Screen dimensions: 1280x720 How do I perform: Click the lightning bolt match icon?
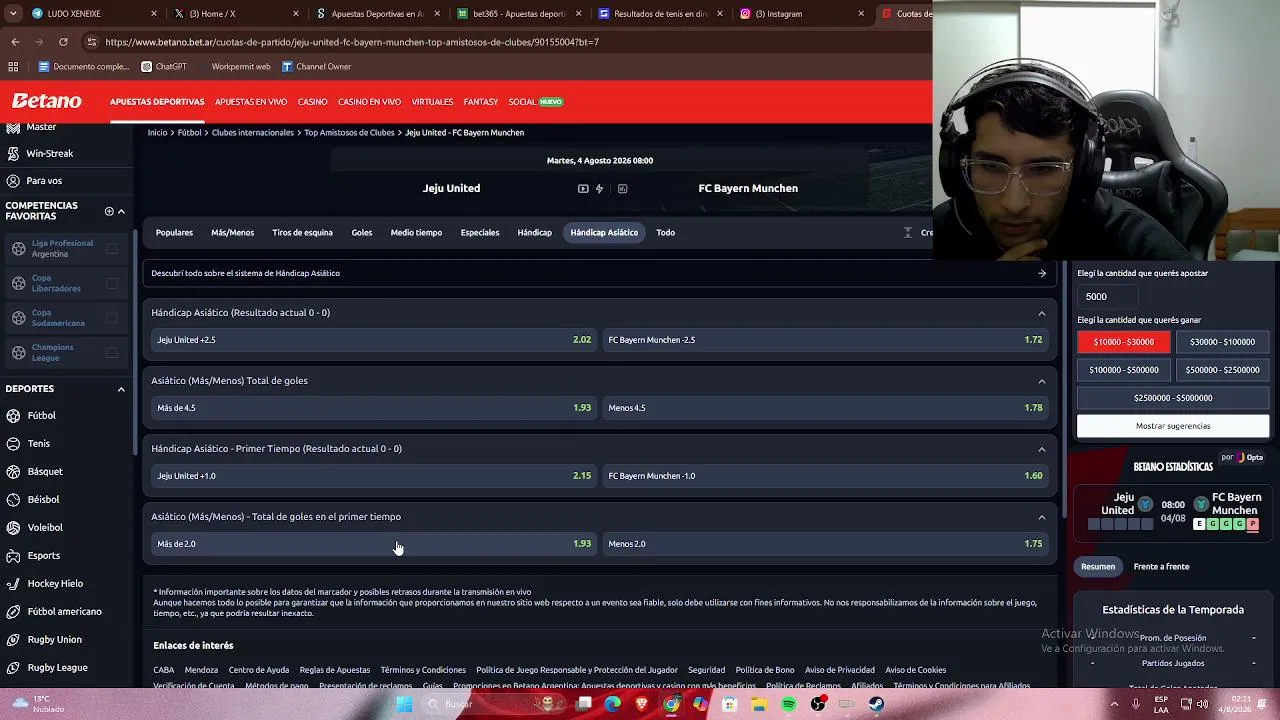(x=599, y=188)
